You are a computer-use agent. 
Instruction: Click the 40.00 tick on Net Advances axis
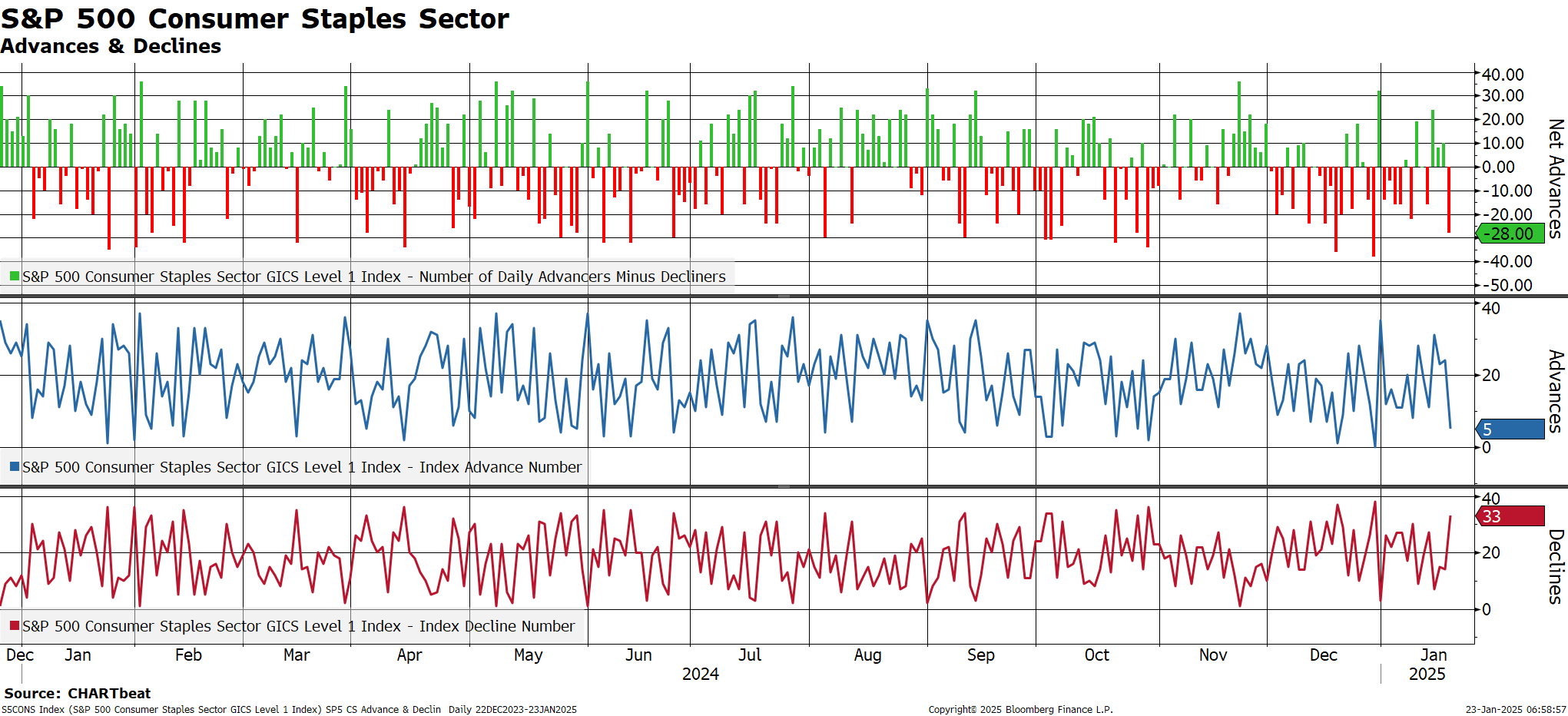(x=1503, y=75)
